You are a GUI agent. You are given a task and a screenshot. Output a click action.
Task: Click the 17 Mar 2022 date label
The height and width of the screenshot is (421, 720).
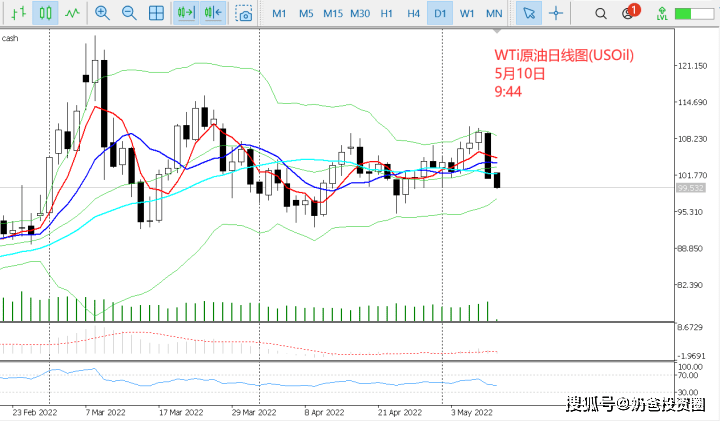click(181, 412)
